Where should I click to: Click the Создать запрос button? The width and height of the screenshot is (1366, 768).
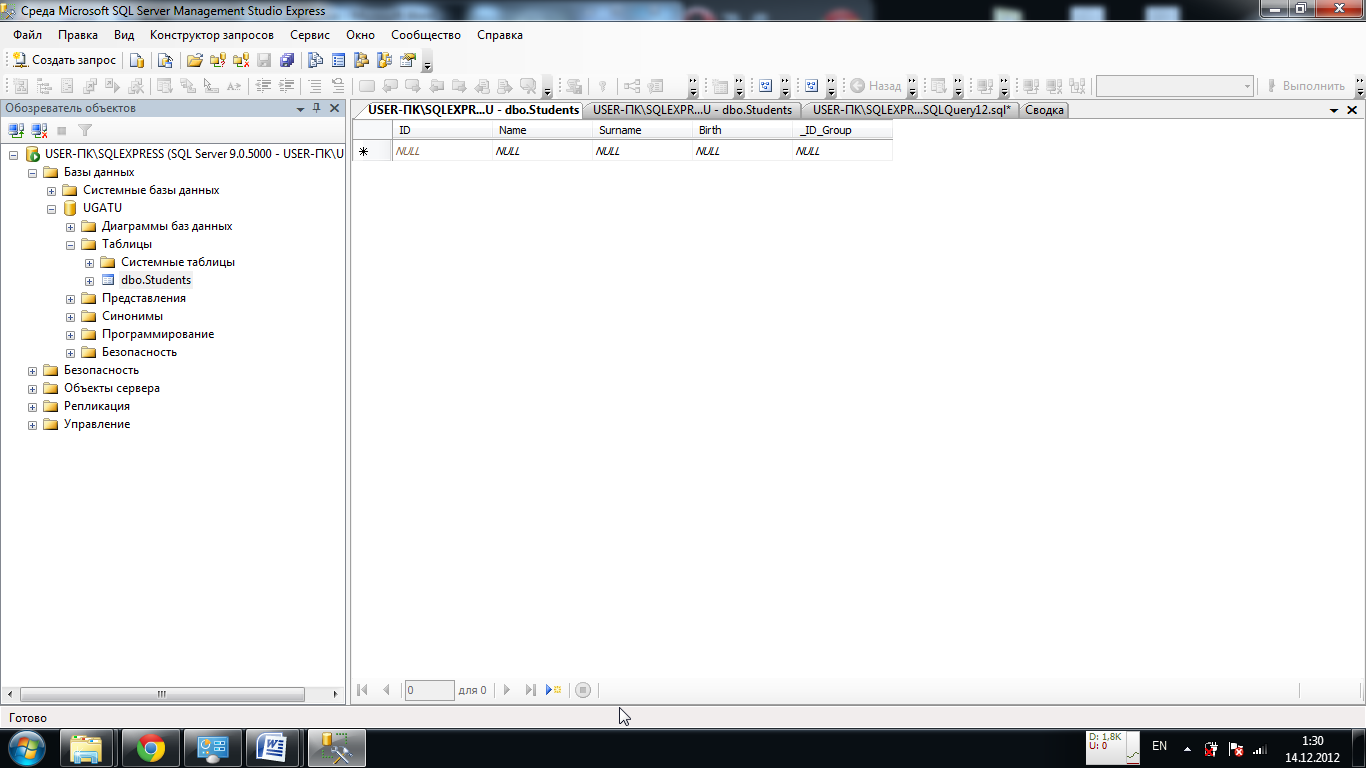coord(65,60)
